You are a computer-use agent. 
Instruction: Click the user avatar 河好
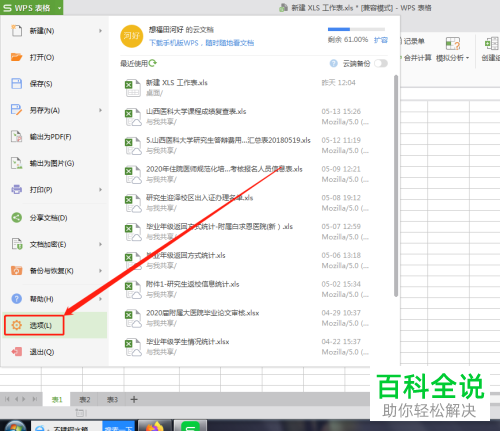[132, 36]
